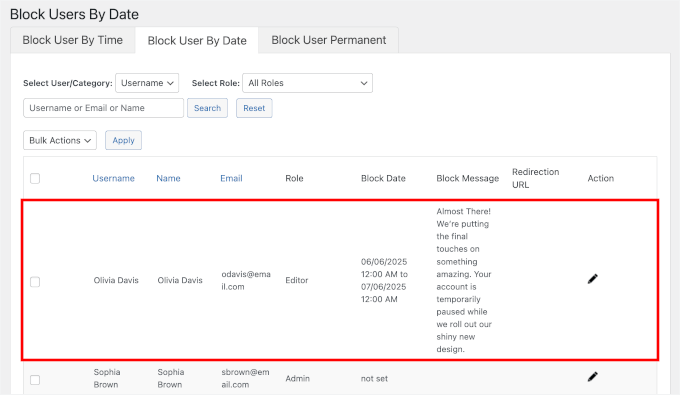This screenshot has height=395, width=680.
Task: Apply the selected bulk action
Action: click(124, 140)
